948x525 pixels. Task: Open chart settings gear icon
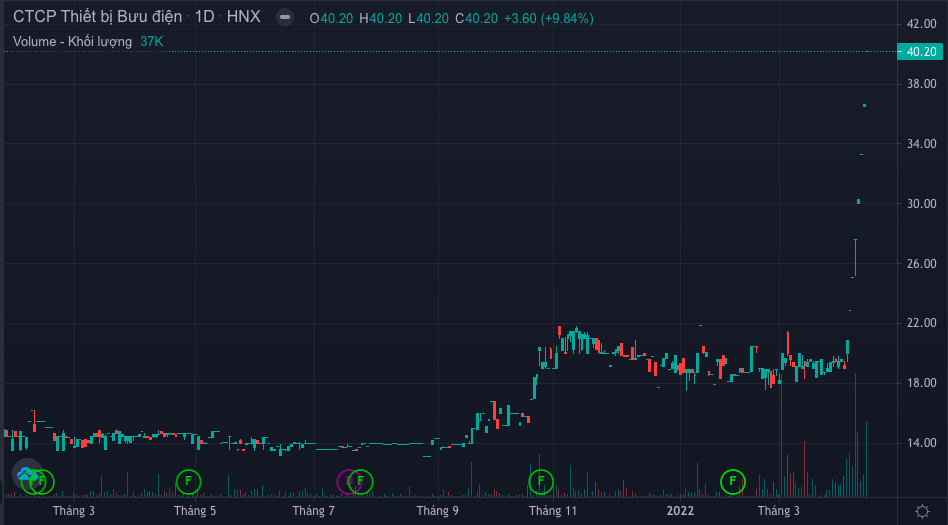tap(922, 511)
